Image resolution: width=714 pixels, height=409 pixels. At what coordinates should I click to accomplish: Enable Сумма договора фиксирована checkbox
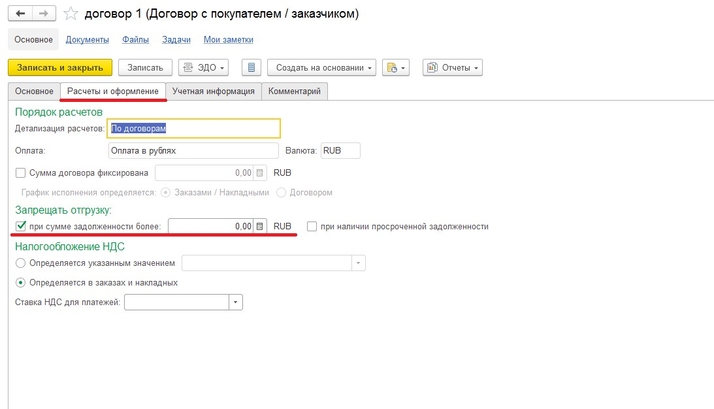21,172
